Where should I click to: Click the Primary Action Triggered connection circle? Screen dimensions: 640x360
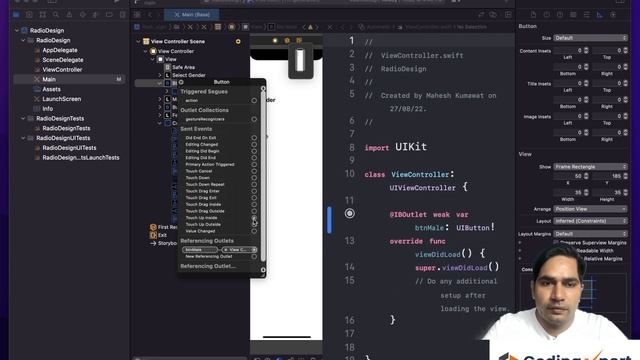(254, 164)
